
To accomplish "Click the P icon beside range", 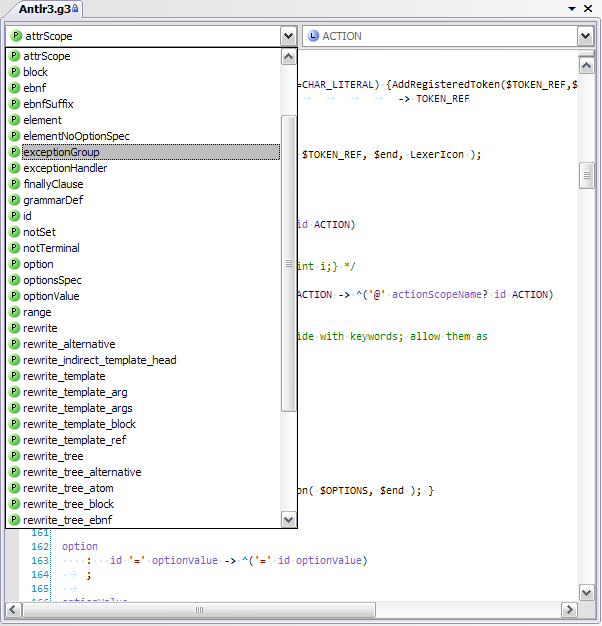I will click(14, 311).
